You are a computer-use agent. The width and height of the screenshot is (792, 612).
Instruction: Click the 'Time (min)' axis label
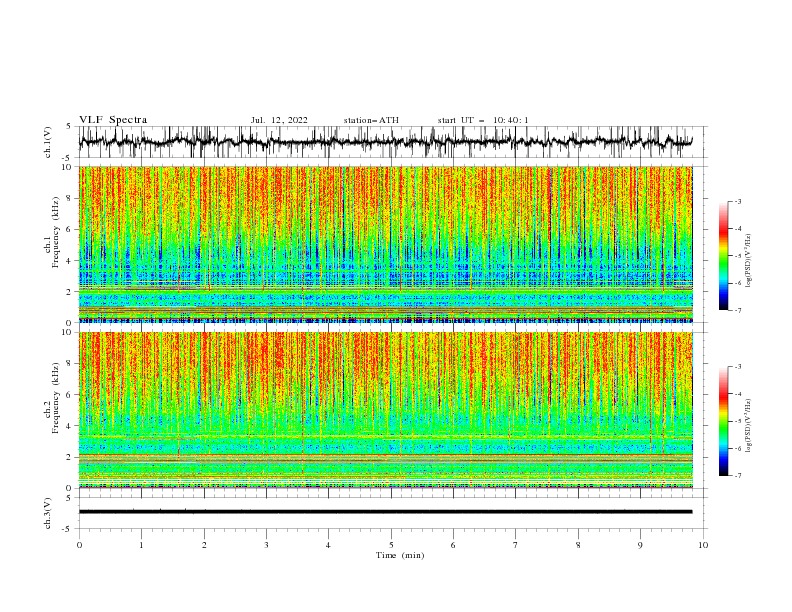point(400,555)
